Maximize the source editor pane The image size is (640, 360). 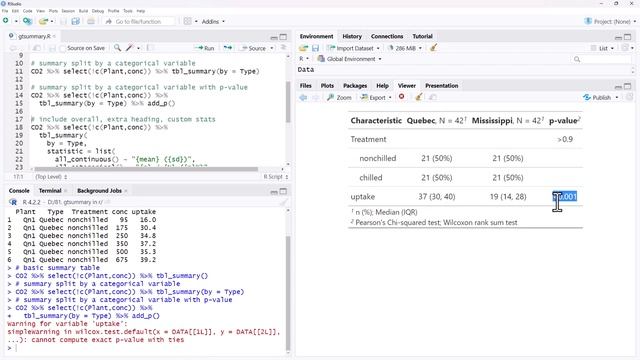pyautogui.click(x=283, y=36)
